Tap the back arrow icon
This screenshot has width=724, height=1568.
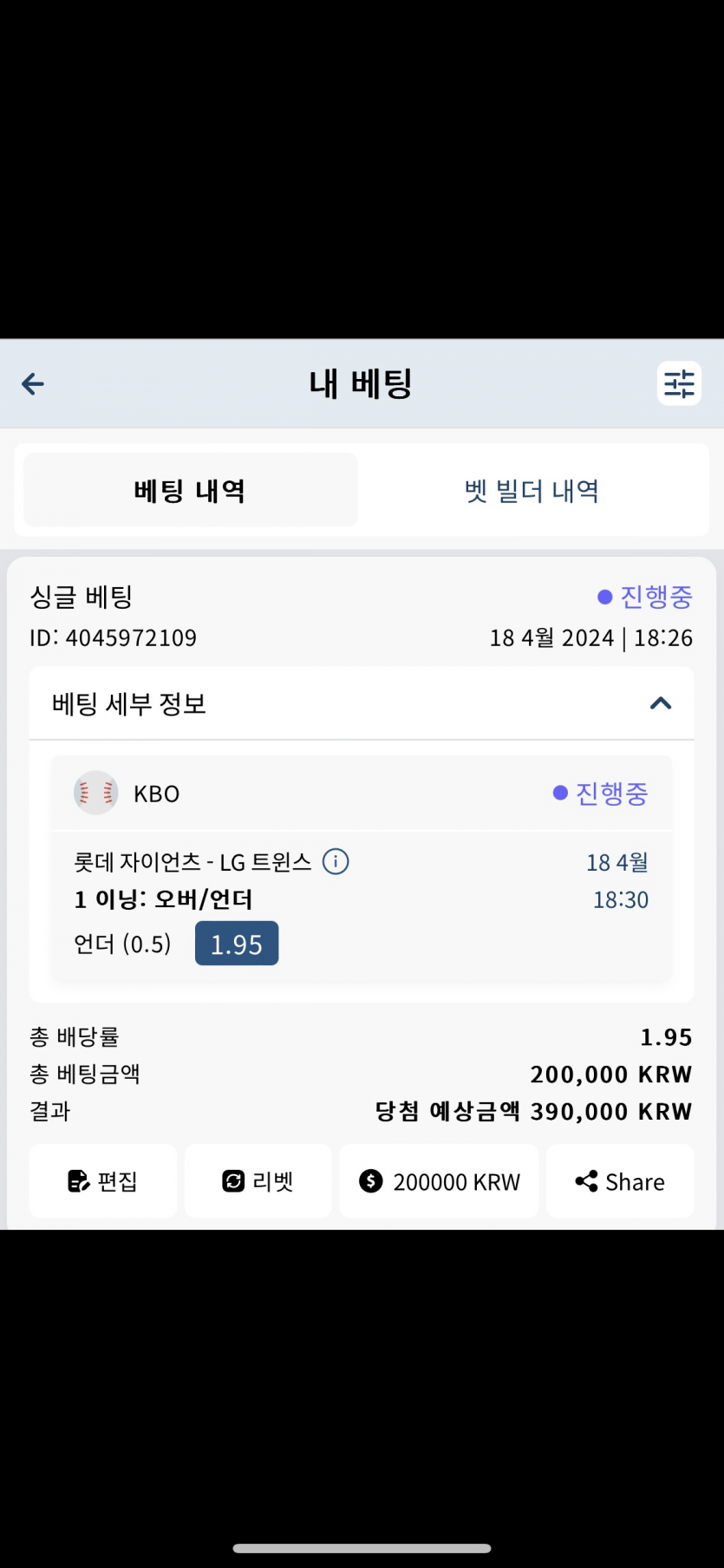33,383
